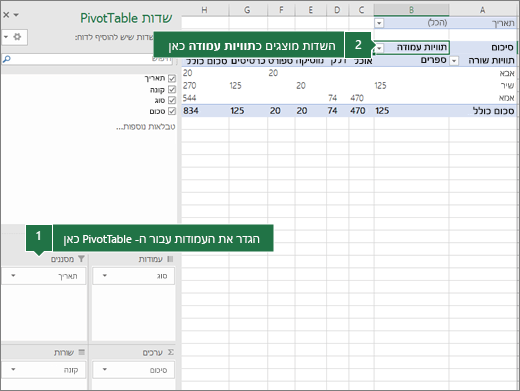Click the value 270 in the שיר row
520x391 pixels.
(189, 86)
